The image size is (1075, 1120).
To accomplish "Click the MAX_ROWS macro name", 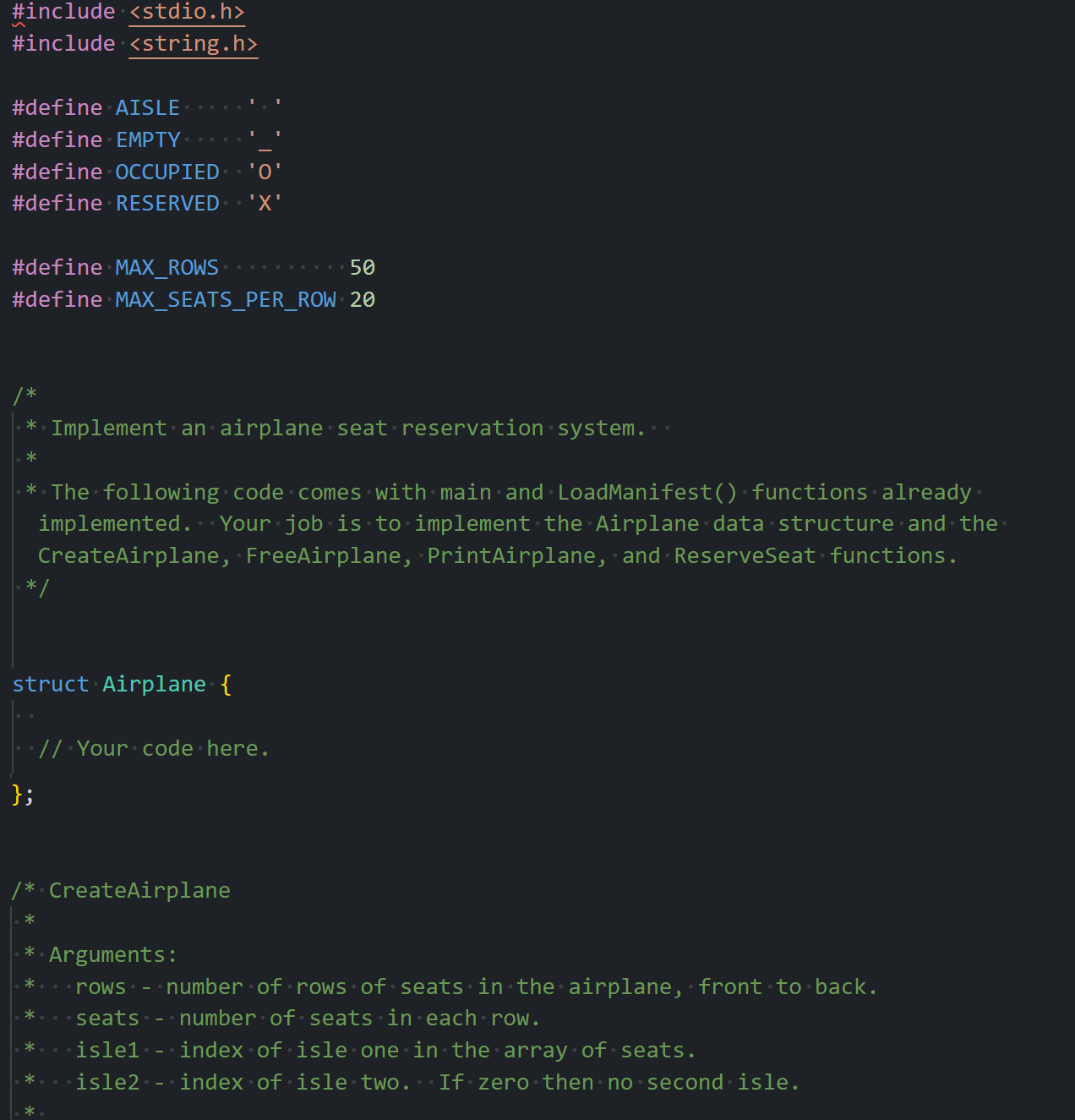I will click(166, 268).
